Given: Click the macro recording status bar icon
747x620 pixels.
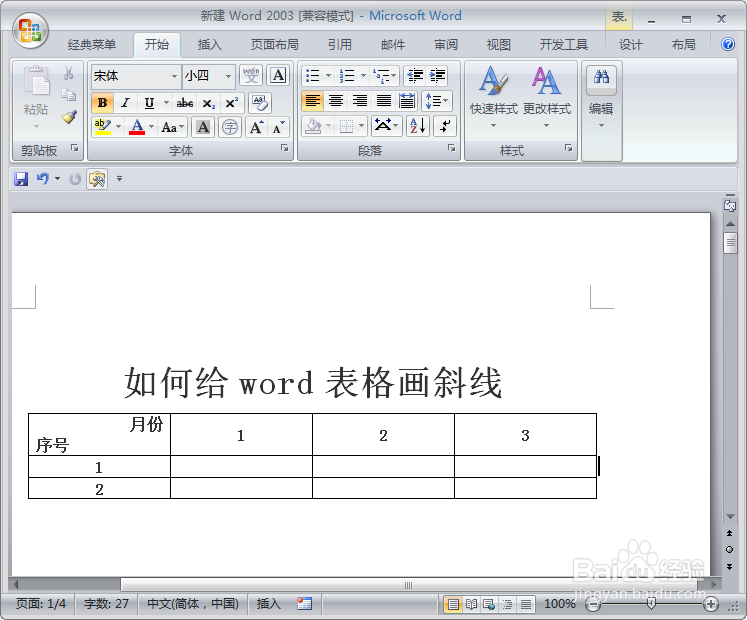Looking at the screenshot, I should point(304,604).
